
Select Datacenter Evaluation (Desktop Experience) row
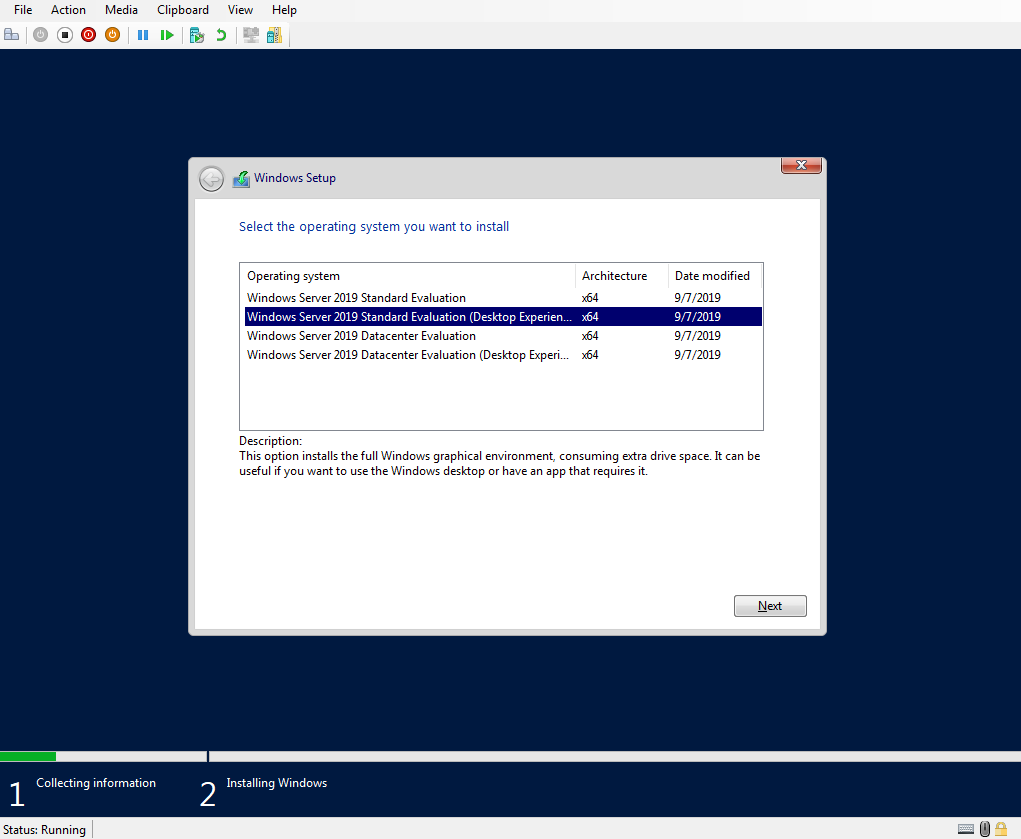tap(503, 354)
